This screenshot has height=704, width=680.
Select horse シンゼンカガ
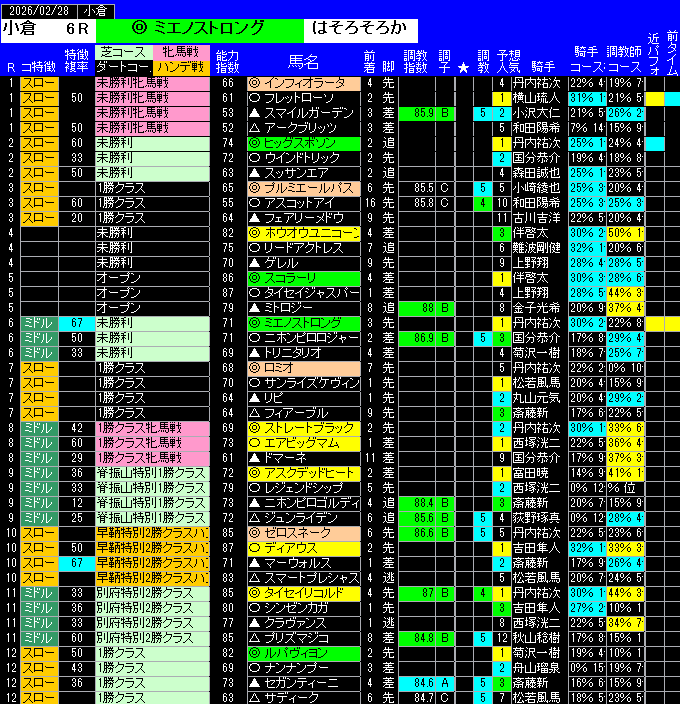tap(304, 608)
